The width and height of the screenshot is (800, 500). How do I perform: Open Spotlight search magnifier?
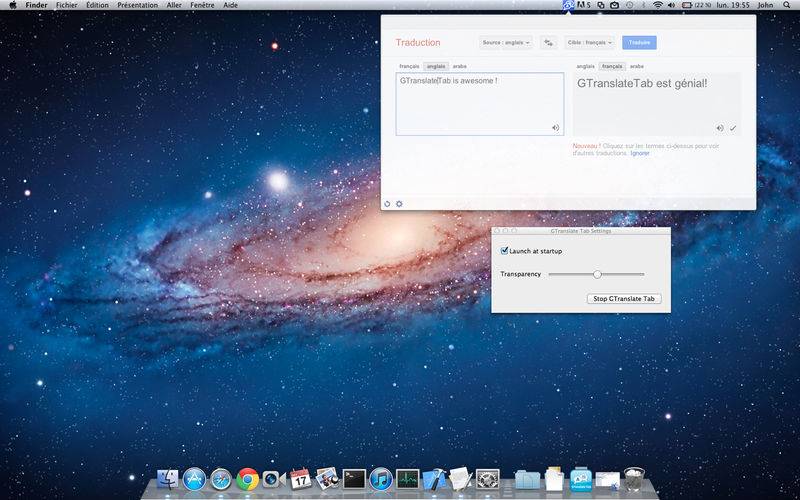786,5
